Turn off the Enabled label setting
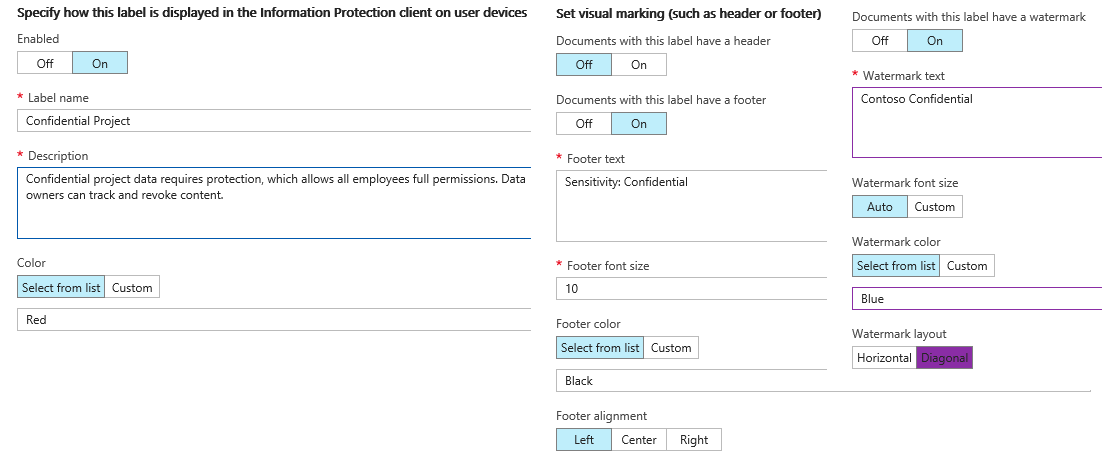Viewport: 1102px width, 461px height. tap(45, 63)
